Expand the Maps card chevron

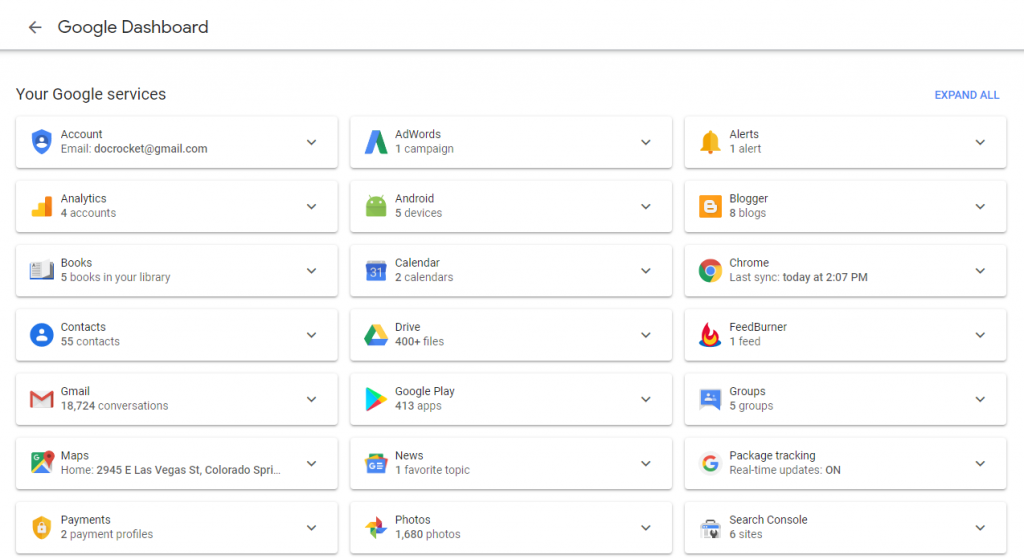pyautogui.click(x=312, y=463)
